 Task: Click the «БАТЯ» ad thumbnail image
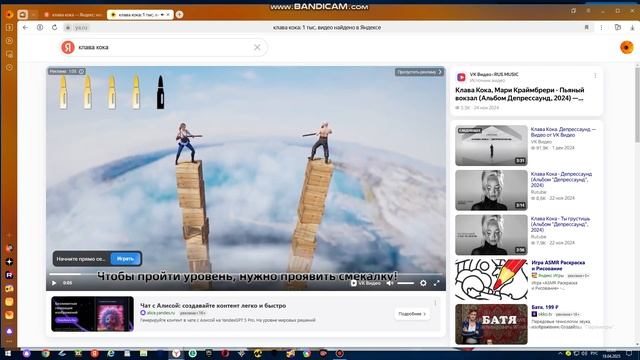pos(491,324)
